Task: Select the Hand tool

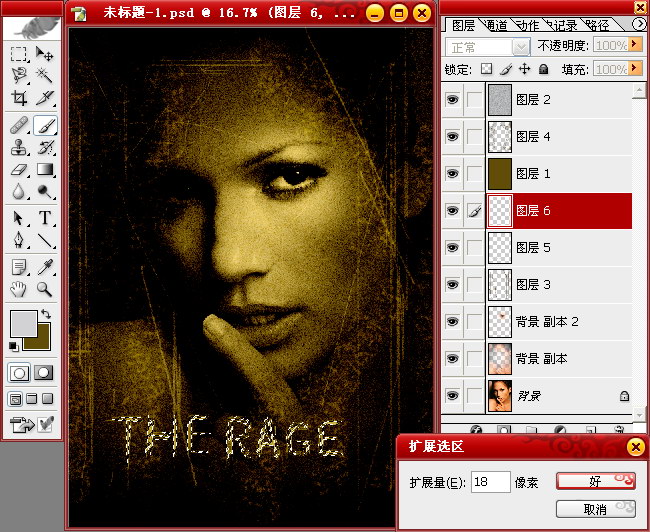Action: (x=18, y=289)
